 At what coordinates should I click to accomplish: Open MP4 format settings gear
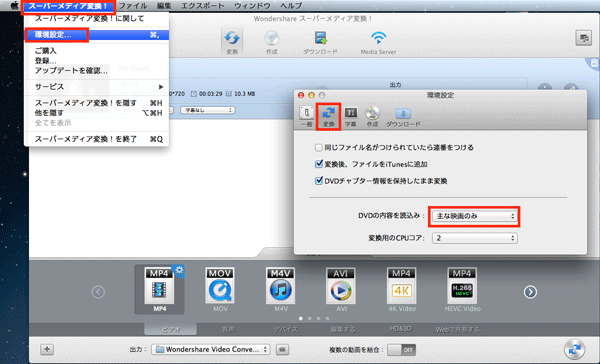pyautogui.click(x=179, y=271)
